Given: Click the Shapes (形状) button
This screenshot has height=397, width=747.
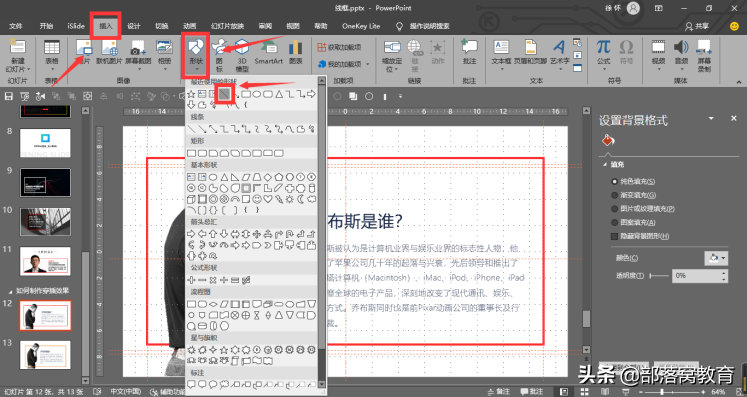Looking at the screenshot, I should click(196, 54).
